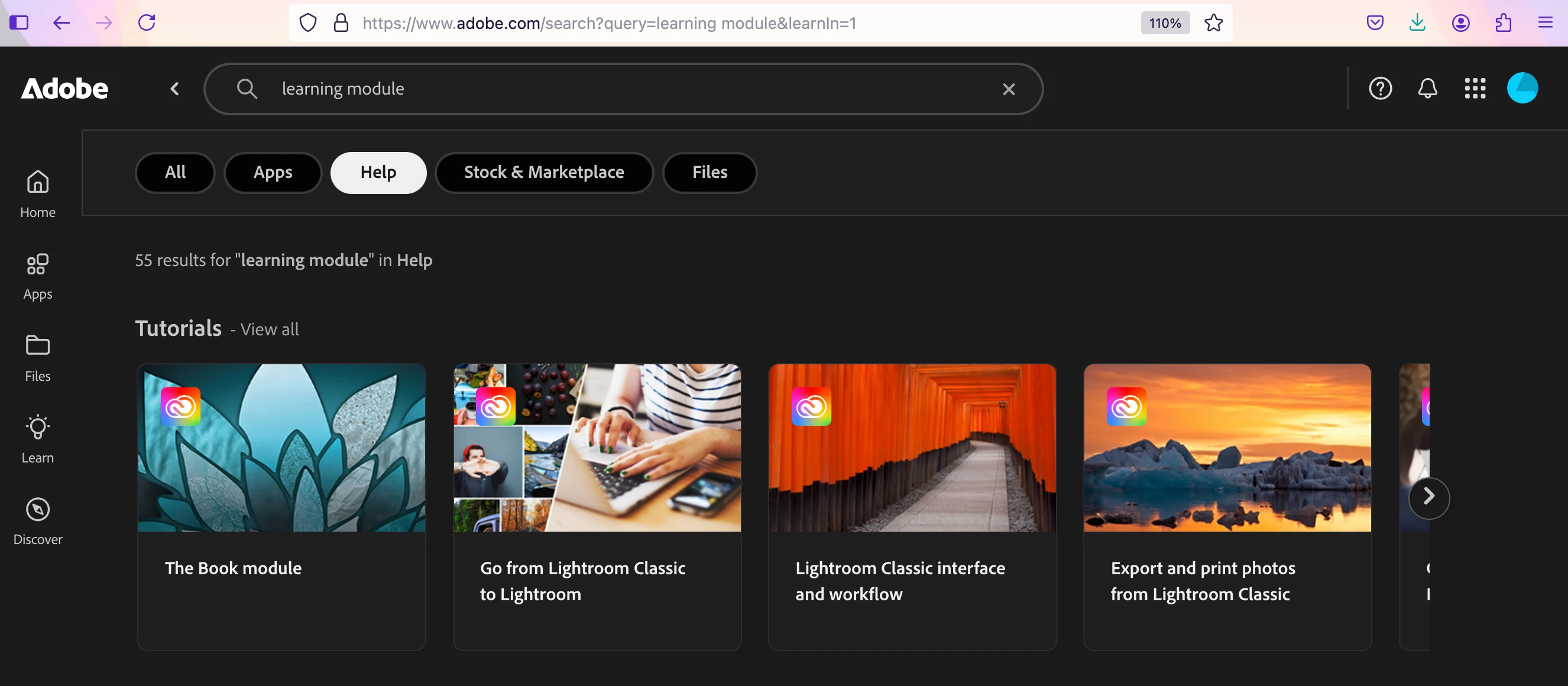Open the Firefox hamburger menu
Screen dimensions: 1568x686
pos(1545,23)
